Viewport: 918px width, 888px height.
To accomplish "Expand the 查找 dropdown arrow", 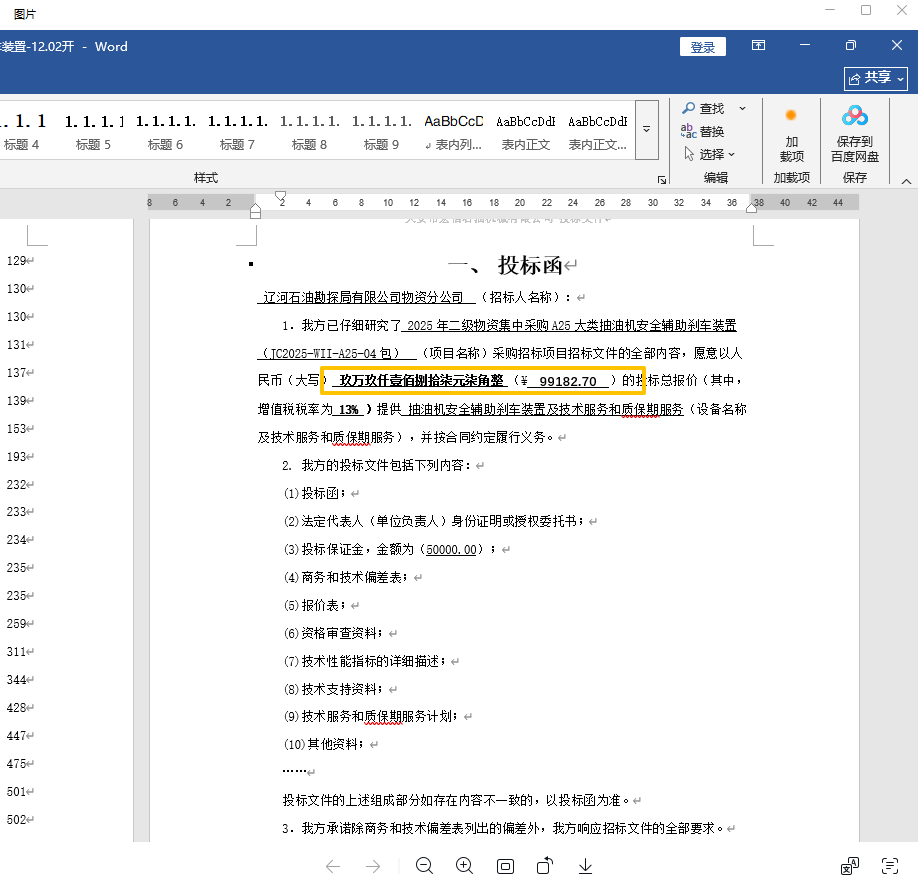I will 742,108.
